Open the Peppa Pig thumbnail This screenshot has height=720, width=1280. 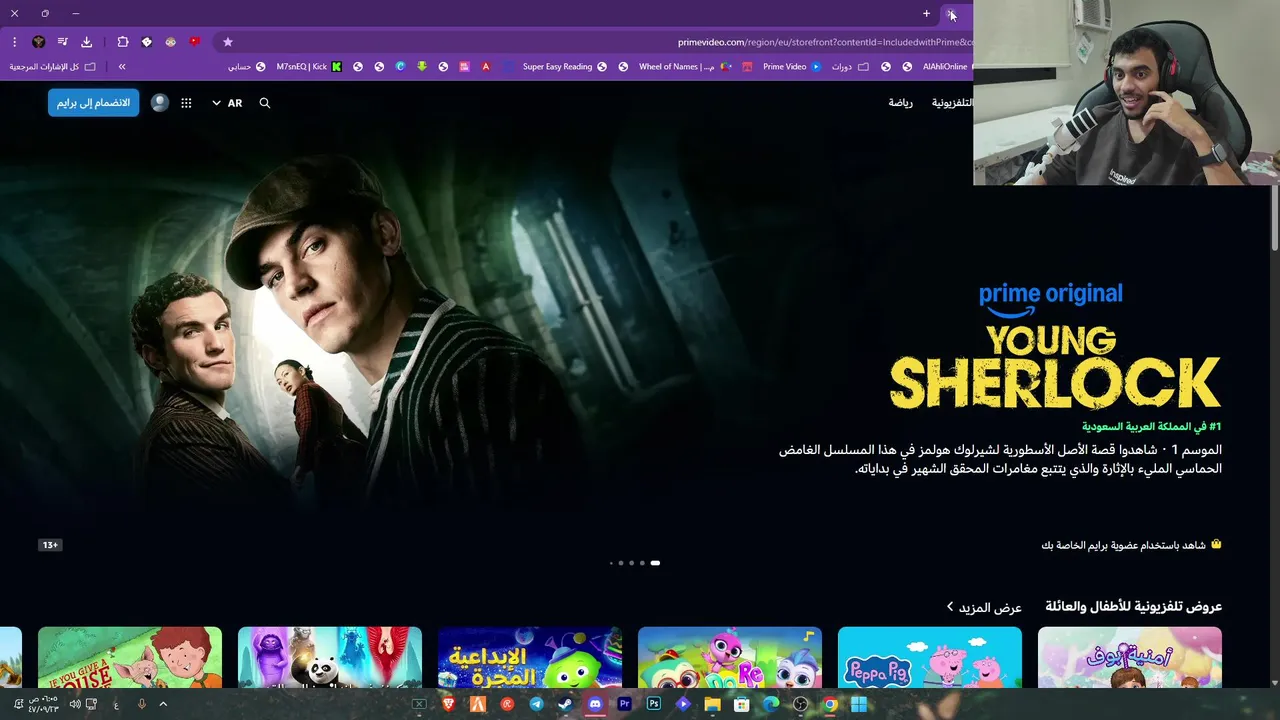(x=930, y=657)
